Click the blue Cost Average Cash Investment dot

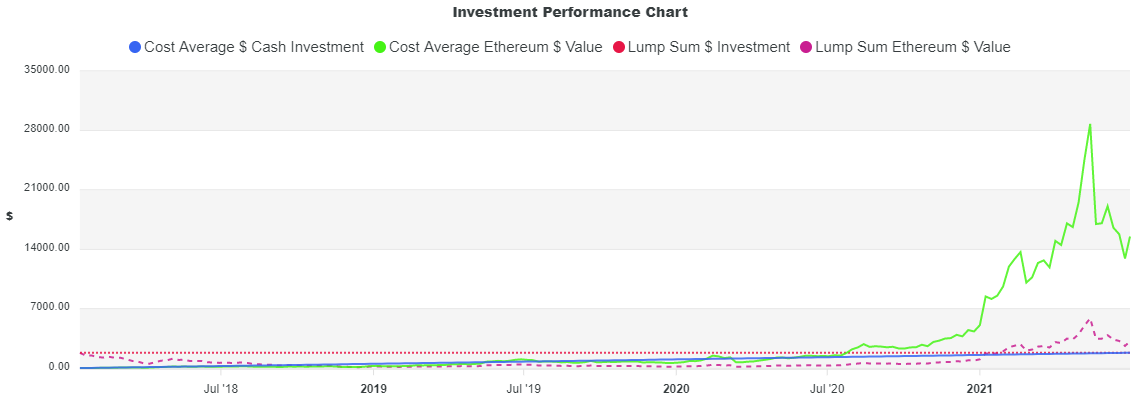click(135, 47)
